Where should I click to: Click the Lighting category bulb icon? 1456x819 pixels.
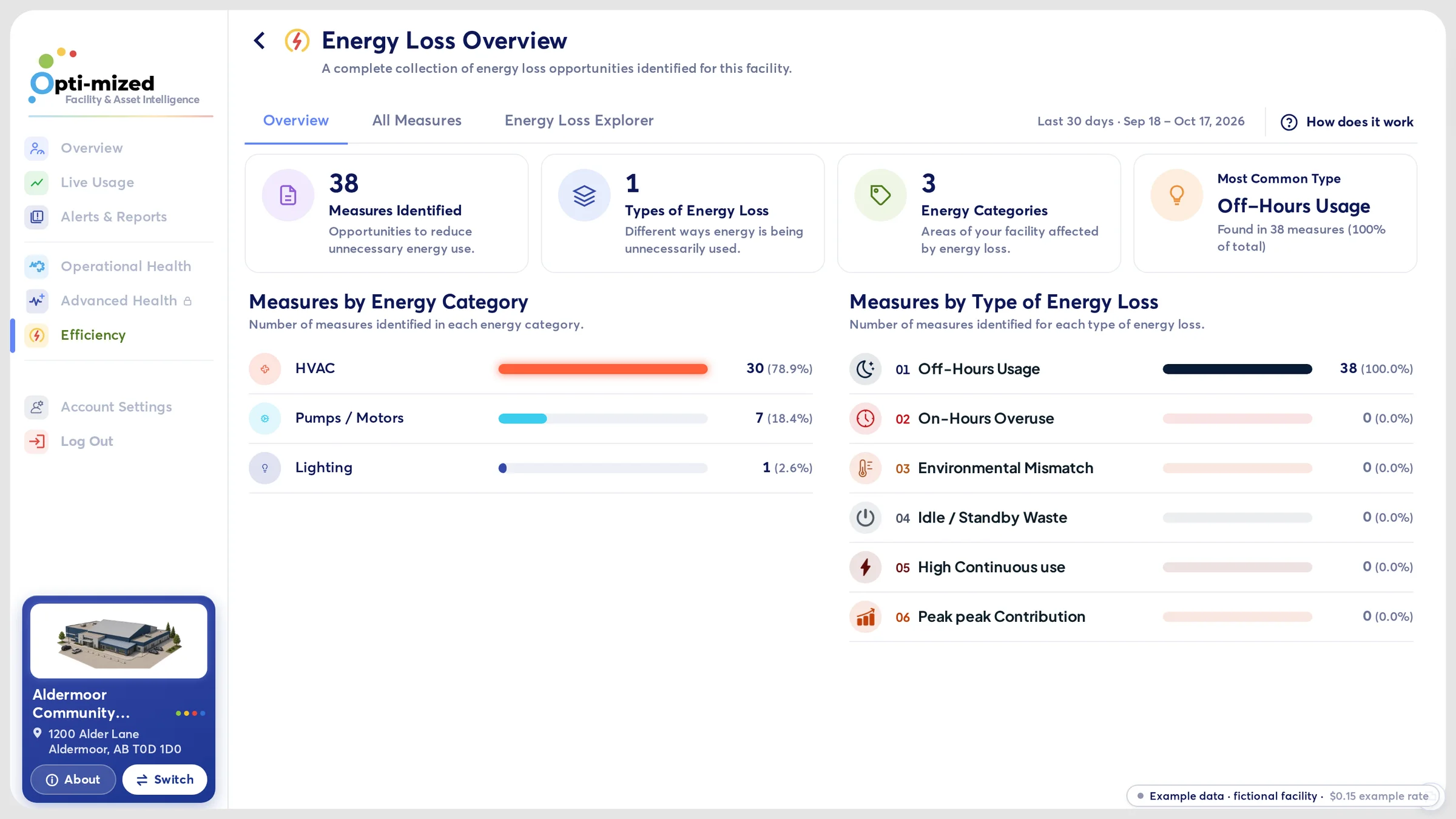click(265, 468)
